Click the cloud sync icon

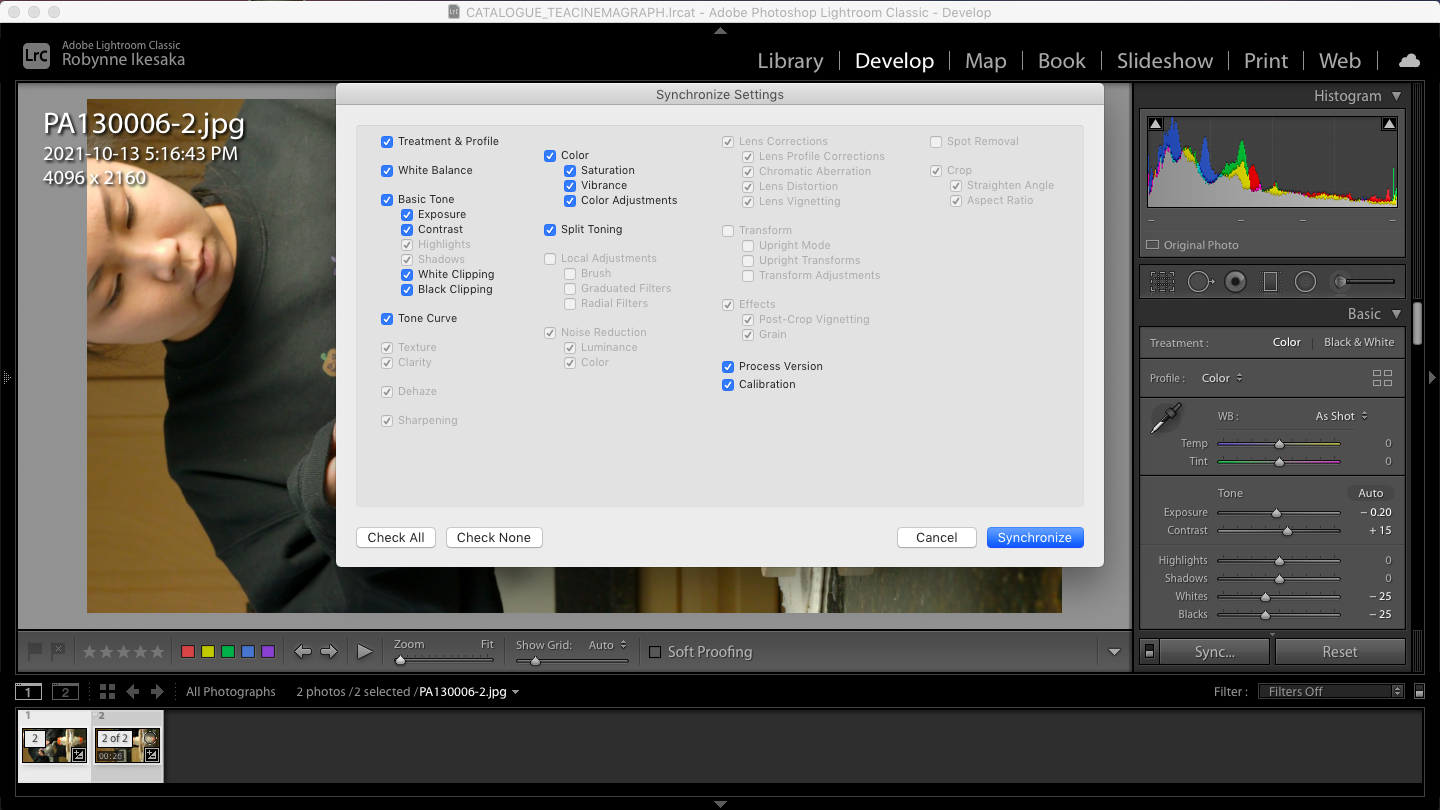(1409, 60)
